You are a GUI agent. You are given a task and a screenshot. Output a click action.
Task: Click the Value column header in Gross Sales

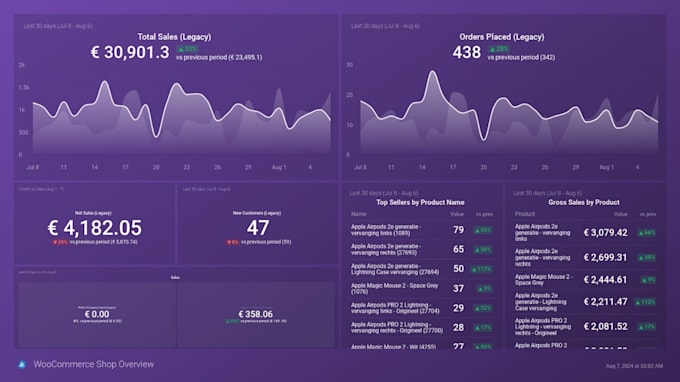tap(621, 214)
